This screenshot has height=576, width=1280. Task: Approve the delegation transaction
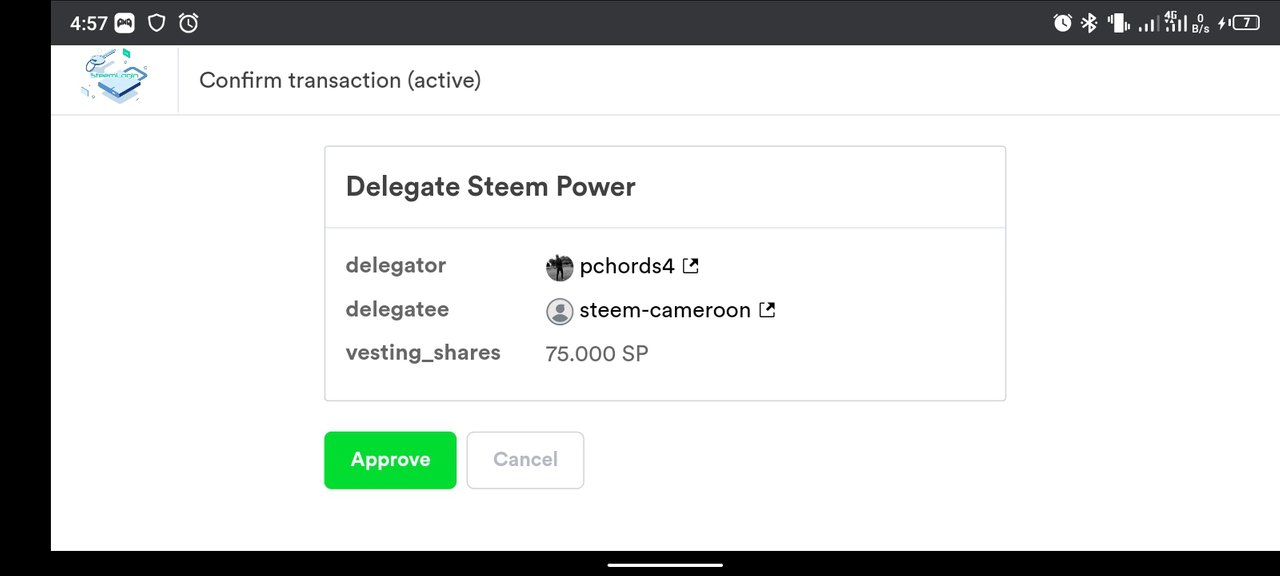390,460
